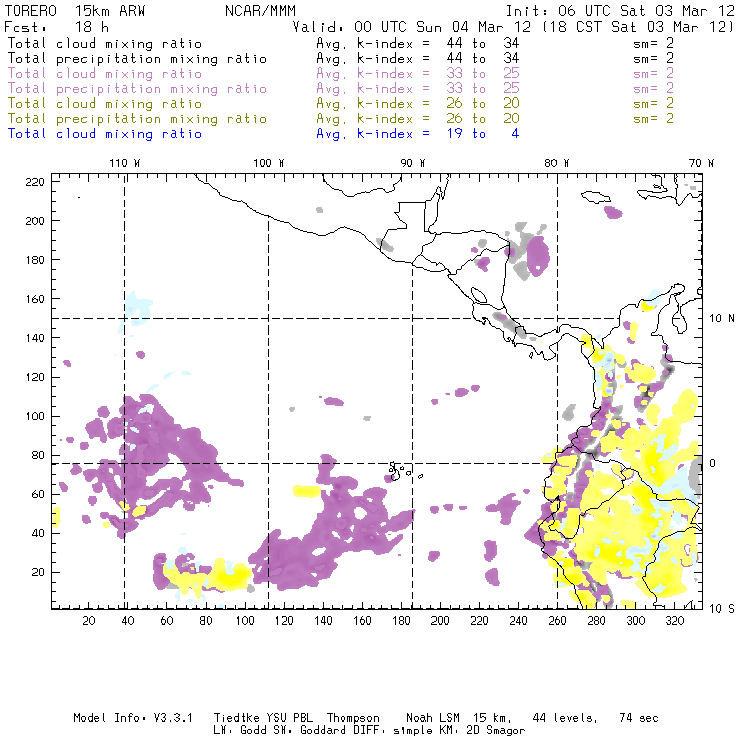Image resolution: width=740 pixels, height=740 pixels.
Task: Click the "Model Info: V3.3.1" footer text
Action: [x=133, y=718]
